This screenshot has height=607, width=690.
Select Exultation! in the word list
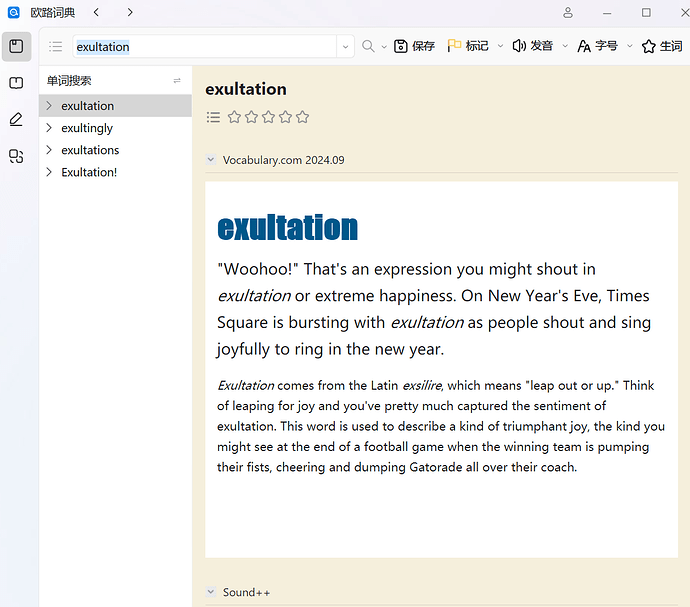(x=89, y=172)
